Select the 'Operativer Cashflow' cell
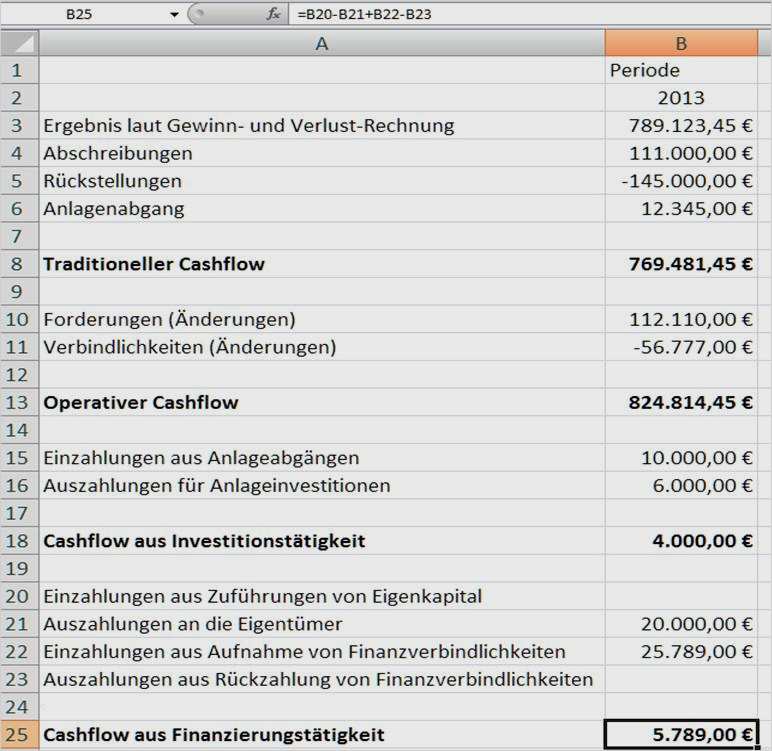 [322, 402]
